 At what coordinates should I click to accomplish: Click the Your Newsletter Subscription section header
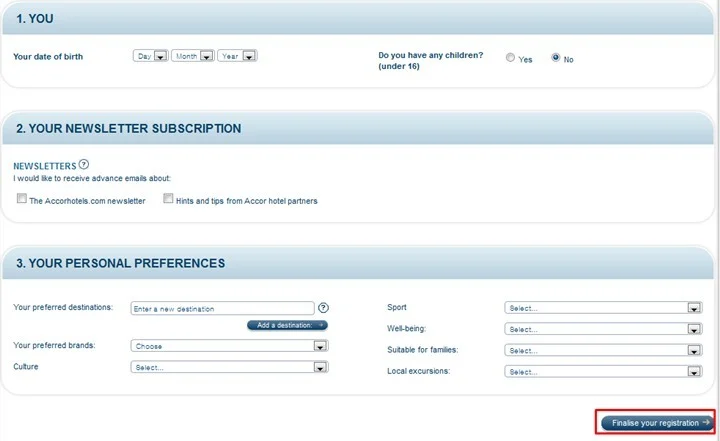click(129, 128)
